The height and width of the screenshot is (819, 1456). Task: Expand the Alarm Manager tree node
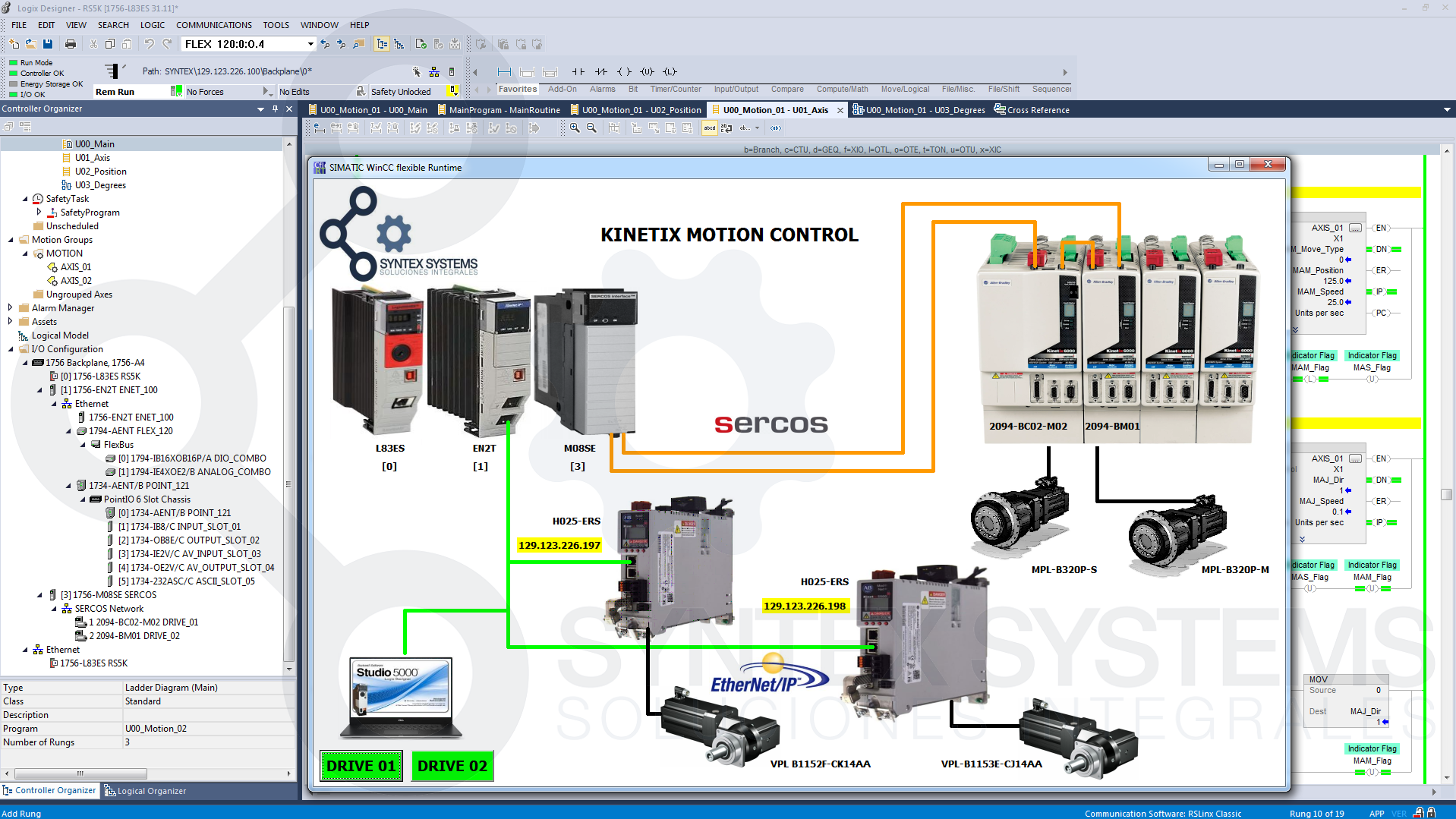pyautogui.click(x=9, y=307)
